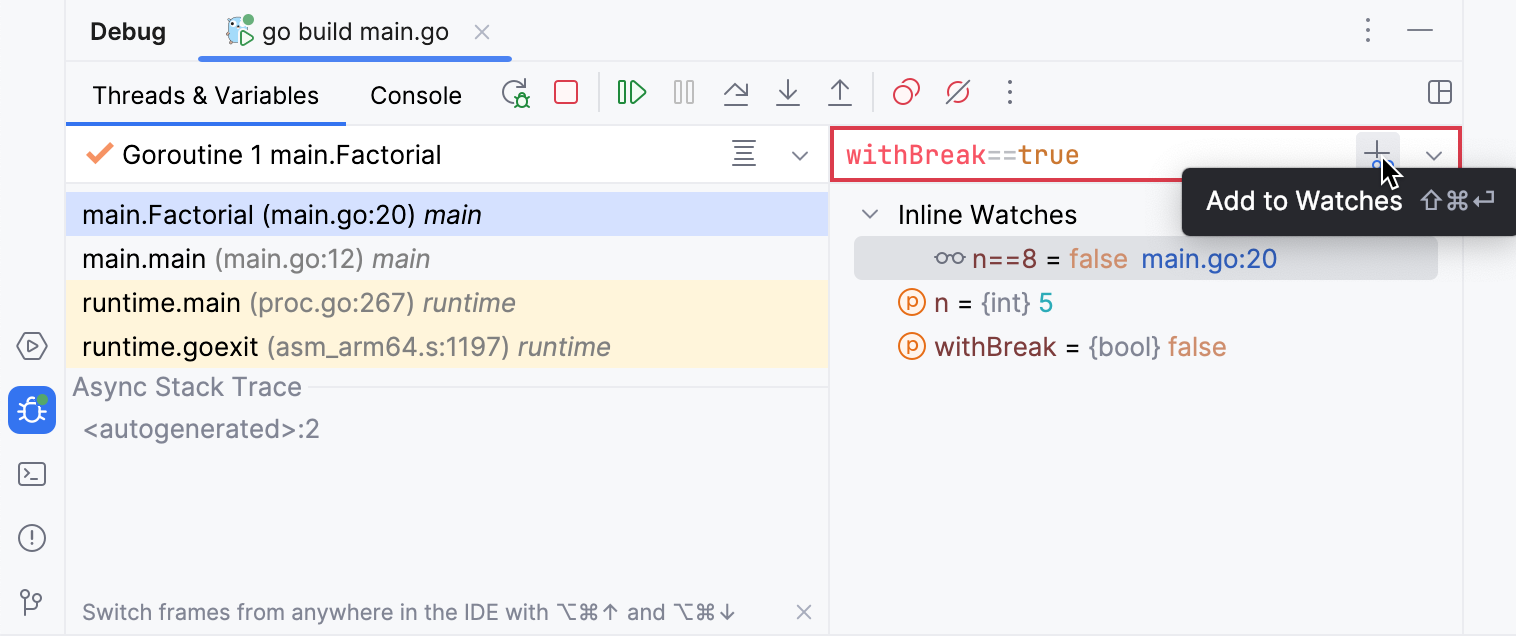Step Out of the current frame

click(x=840, y=92)
